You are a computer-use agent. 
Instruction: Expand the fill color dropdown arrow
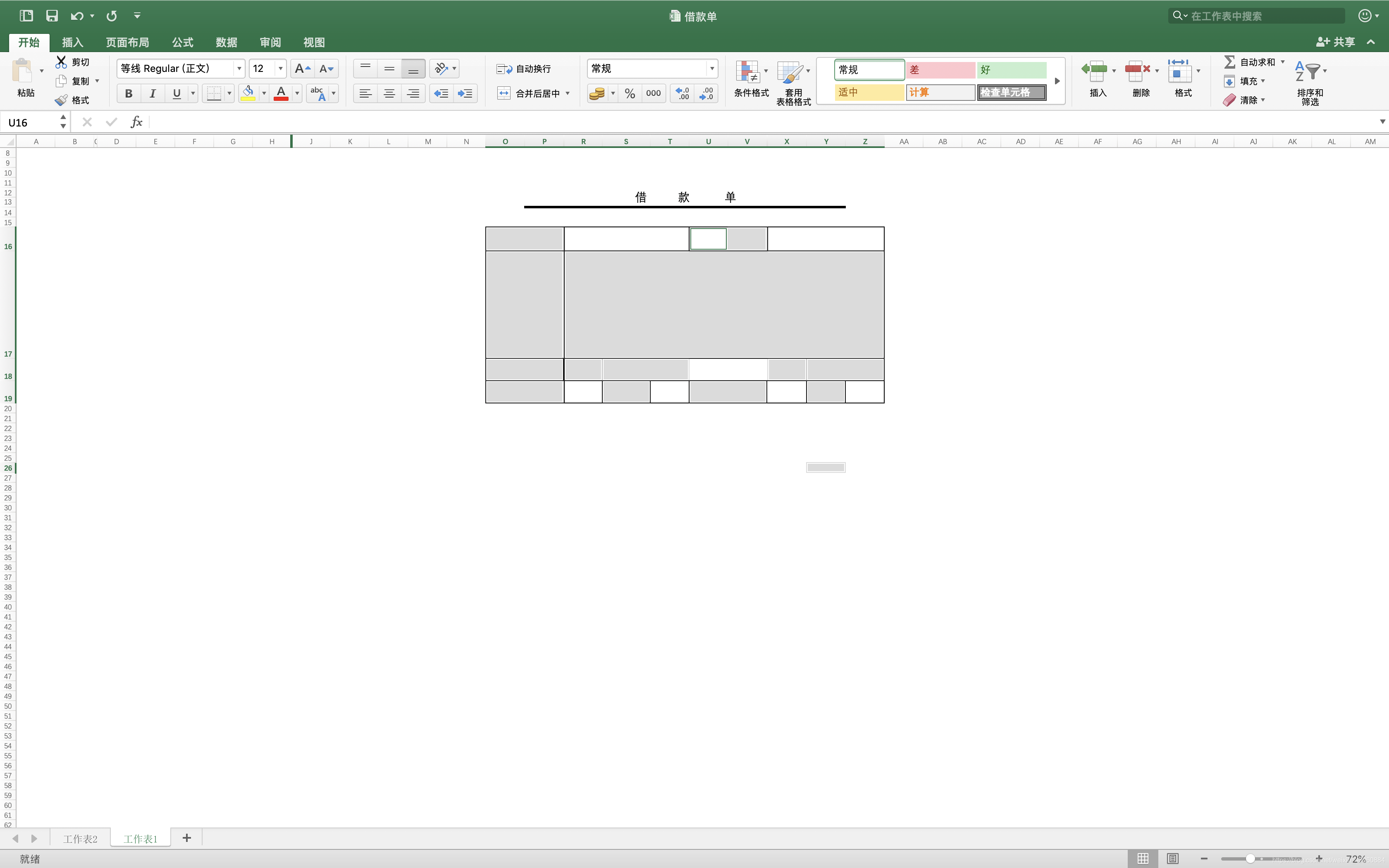(264, 93)
